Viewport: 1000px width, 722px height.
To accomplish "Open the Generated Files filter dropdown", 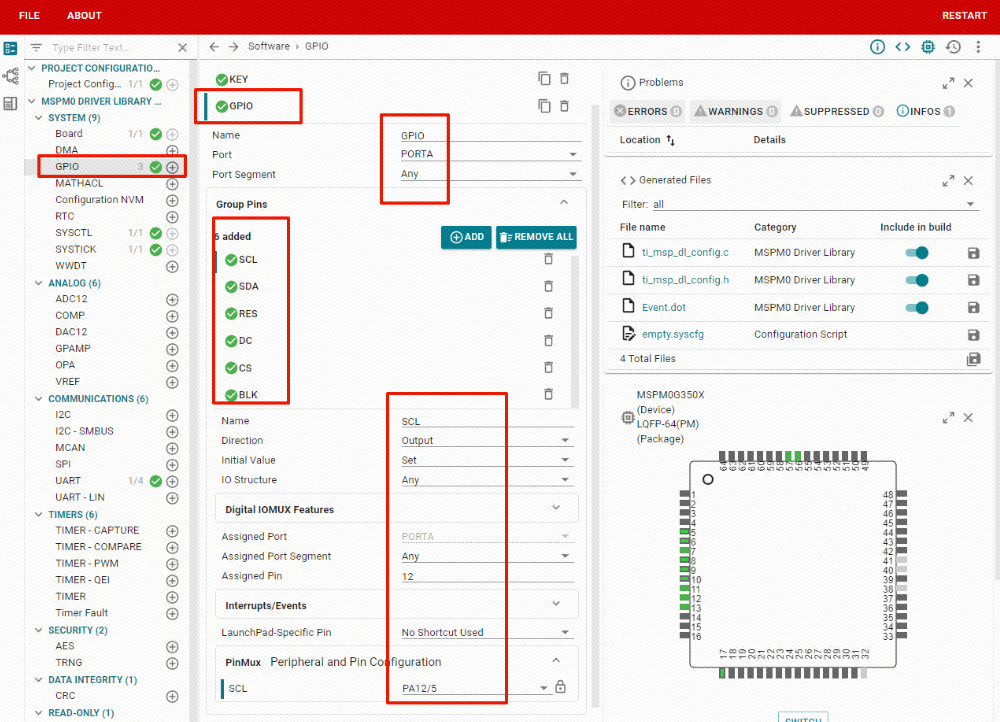I will [814, 204].
